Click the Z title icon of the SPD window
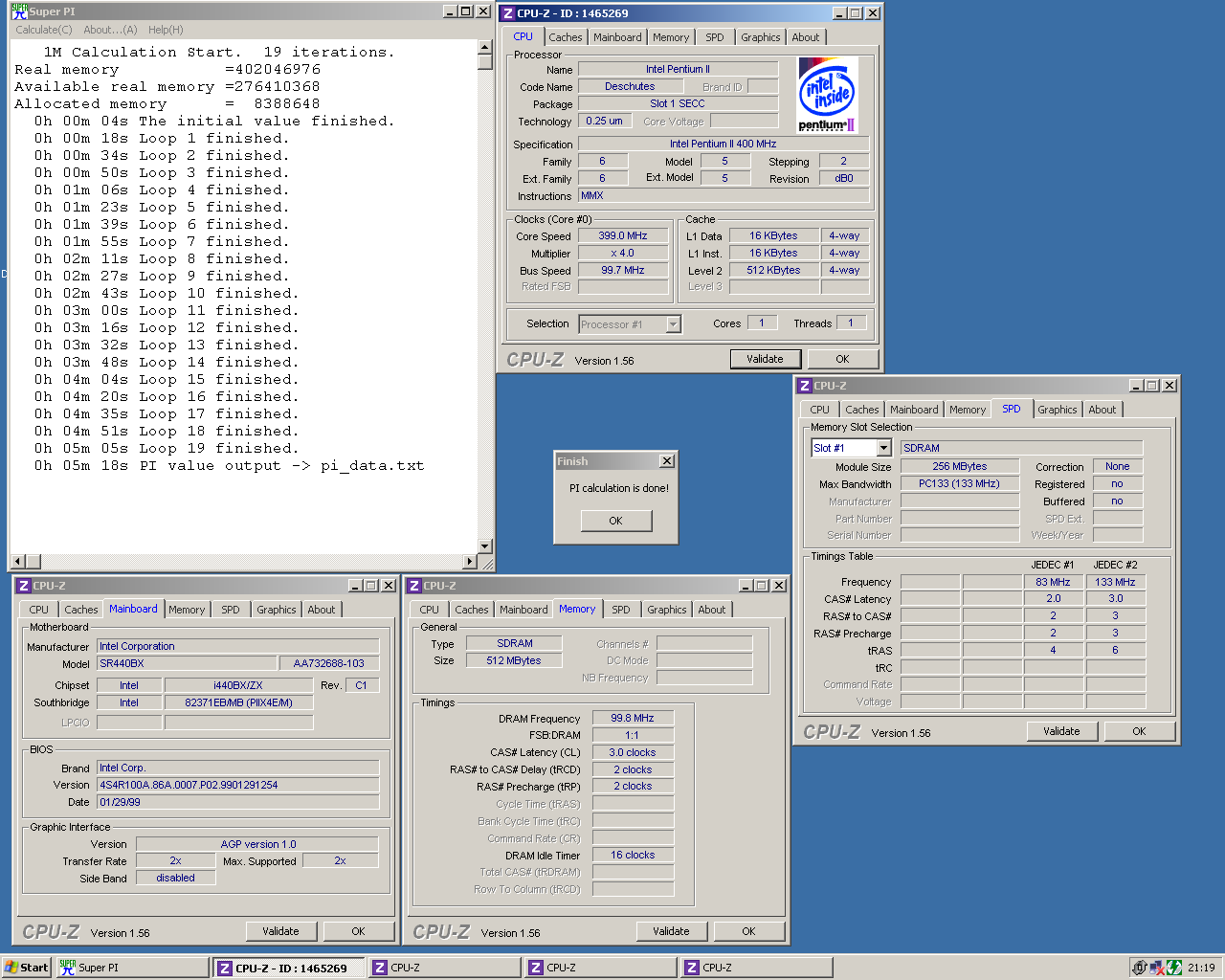1225x980 pixels. [805, 386]
